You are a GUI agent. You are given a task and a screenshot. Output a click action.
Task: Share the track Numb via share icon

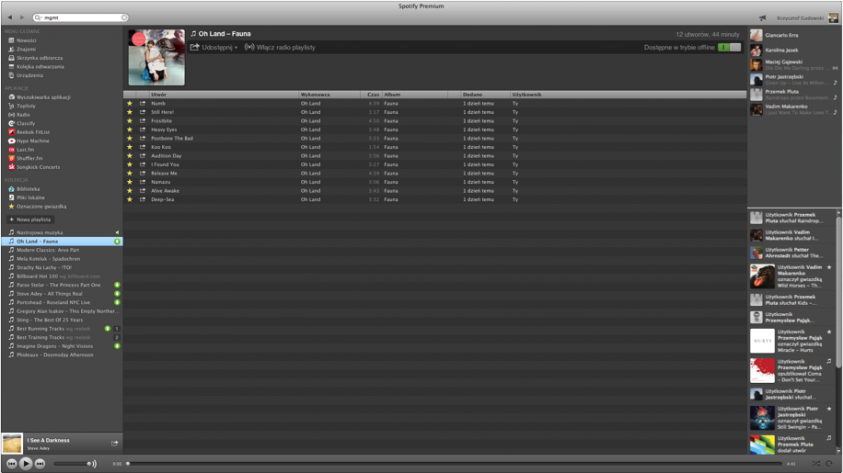tap(142, 103)
